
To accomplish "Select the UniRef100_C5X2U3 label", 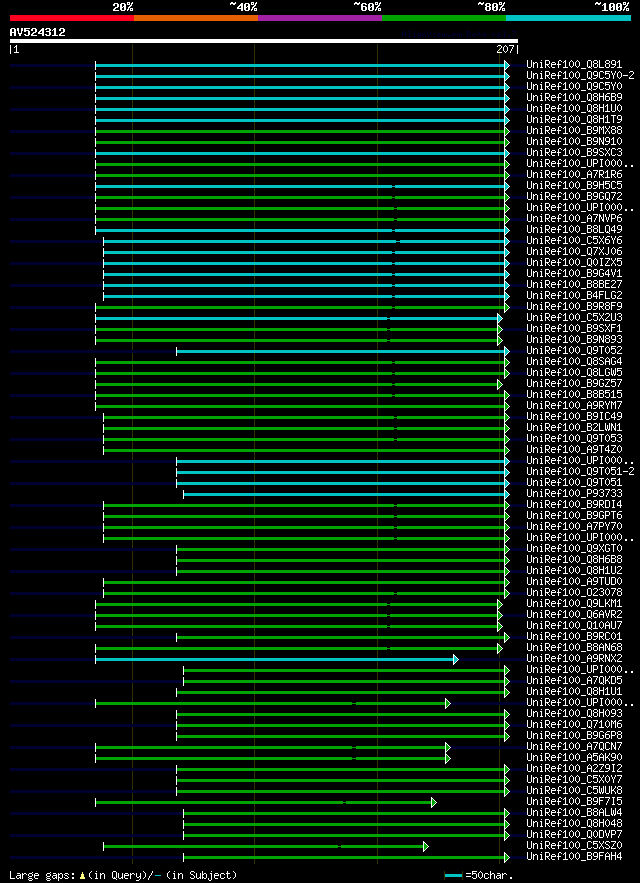I will 574,318.
